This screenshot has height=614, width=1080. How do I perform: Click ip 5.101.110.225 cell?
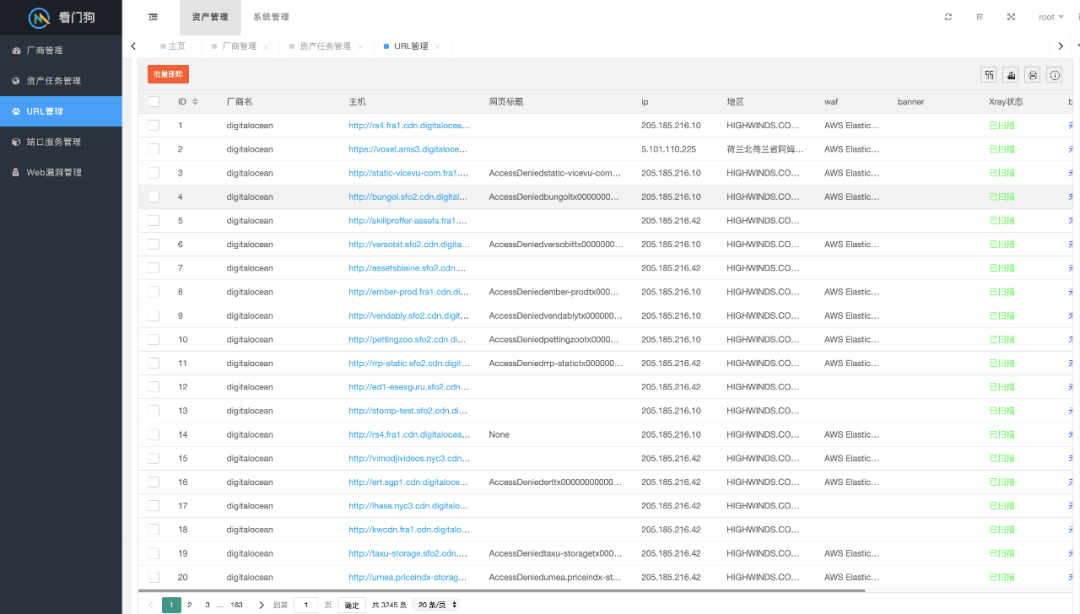(668, 150)
